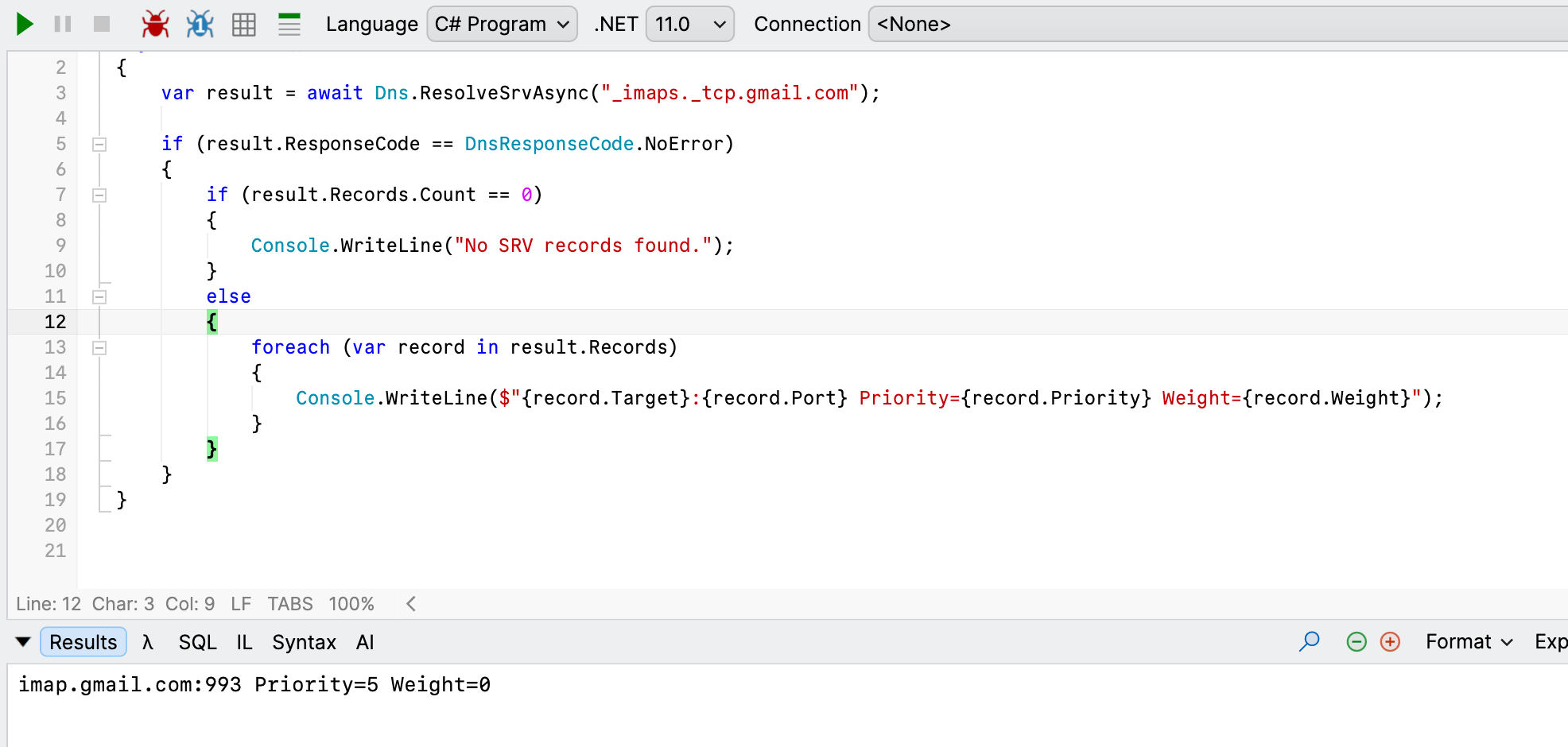Viewport: 1568px width, 747px height.
Task: Run the query with the green play button
Action: point(25,24)
